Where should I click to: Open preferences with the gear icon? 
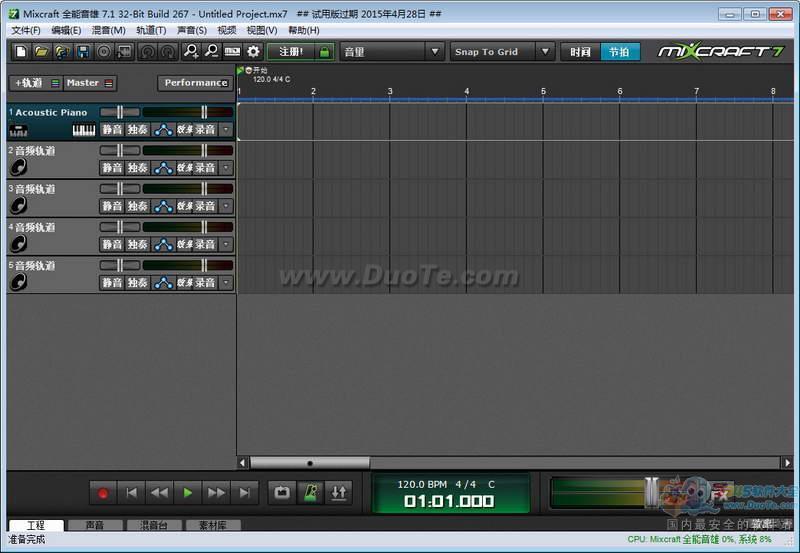coord(254,52)
